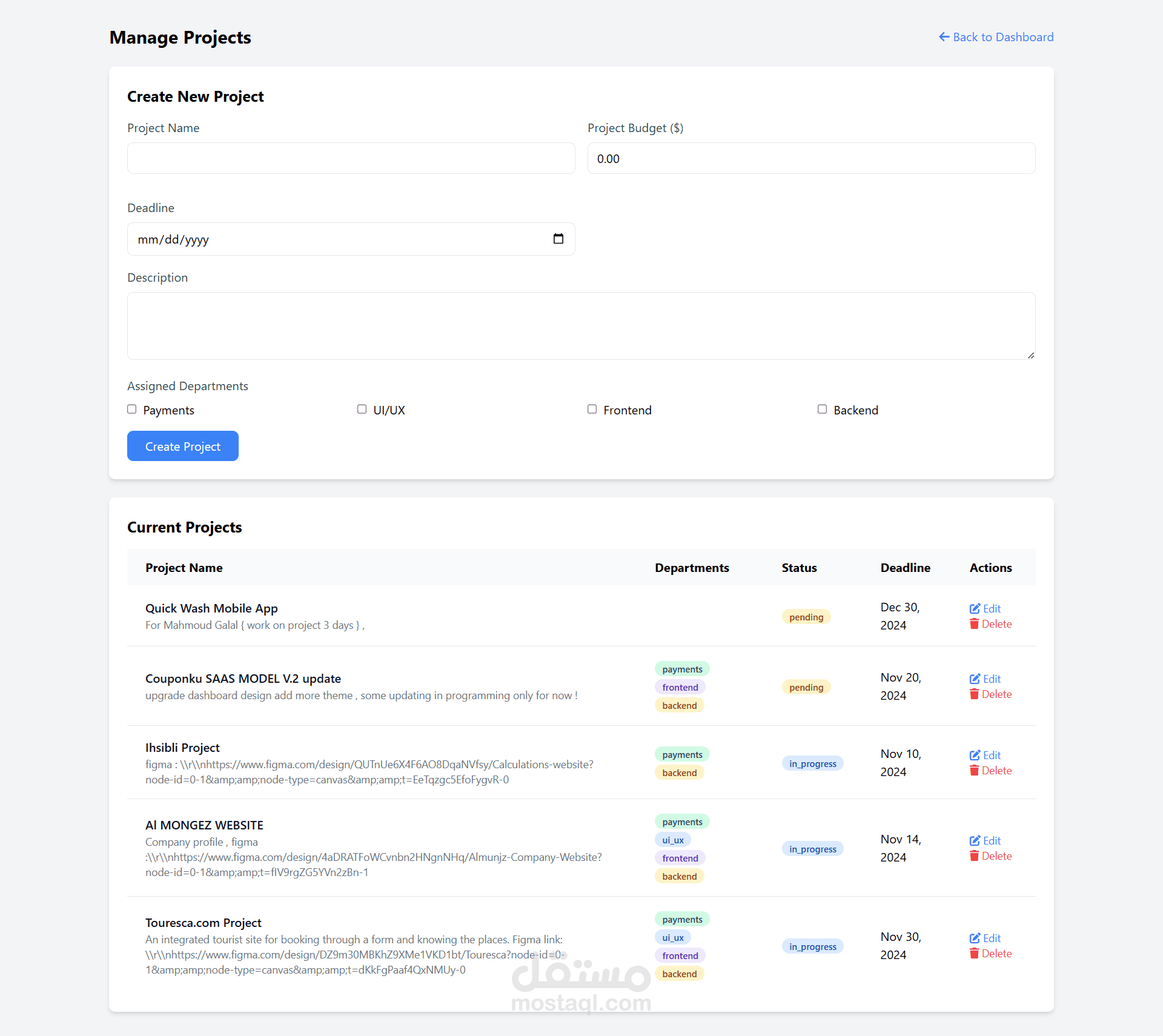Click Edit link for Touresca.com Project

coord(992,938)
